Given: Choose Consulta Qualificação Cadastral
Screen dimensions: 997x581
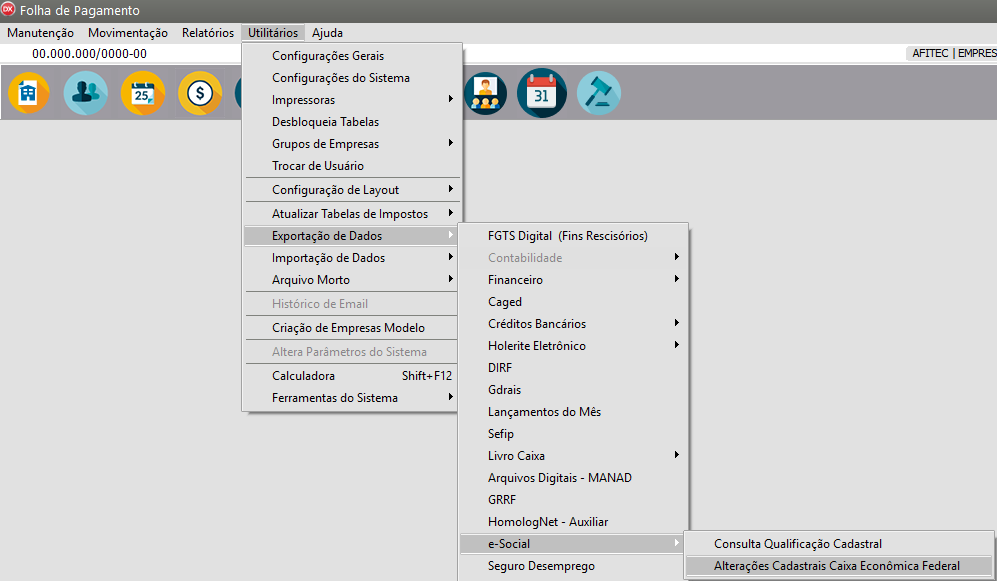Looking at the screenshot, I should coord(797,544).
